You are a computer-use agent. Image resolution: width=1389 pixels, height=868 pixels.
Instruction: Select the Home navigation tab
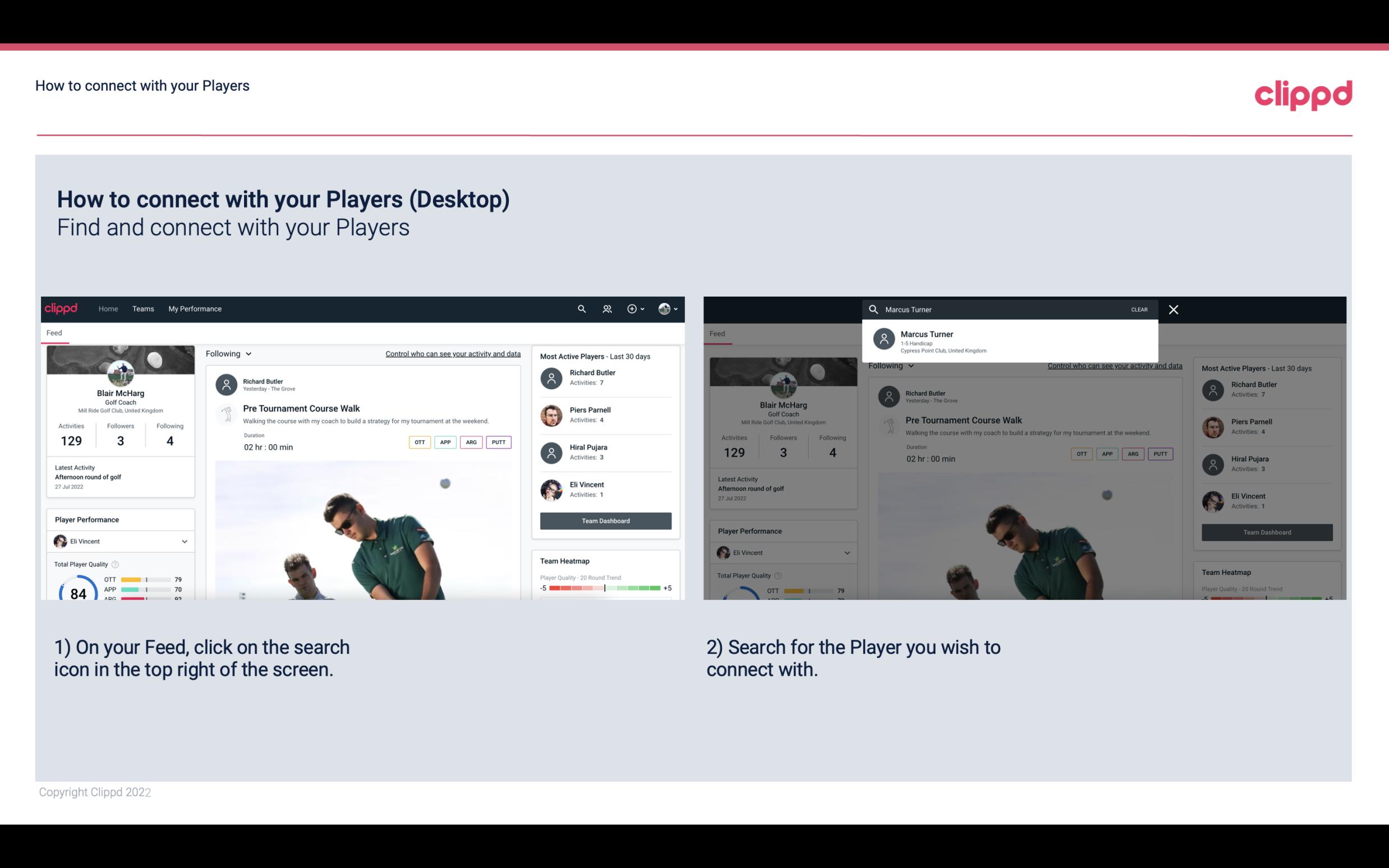[x=107, y=308]
